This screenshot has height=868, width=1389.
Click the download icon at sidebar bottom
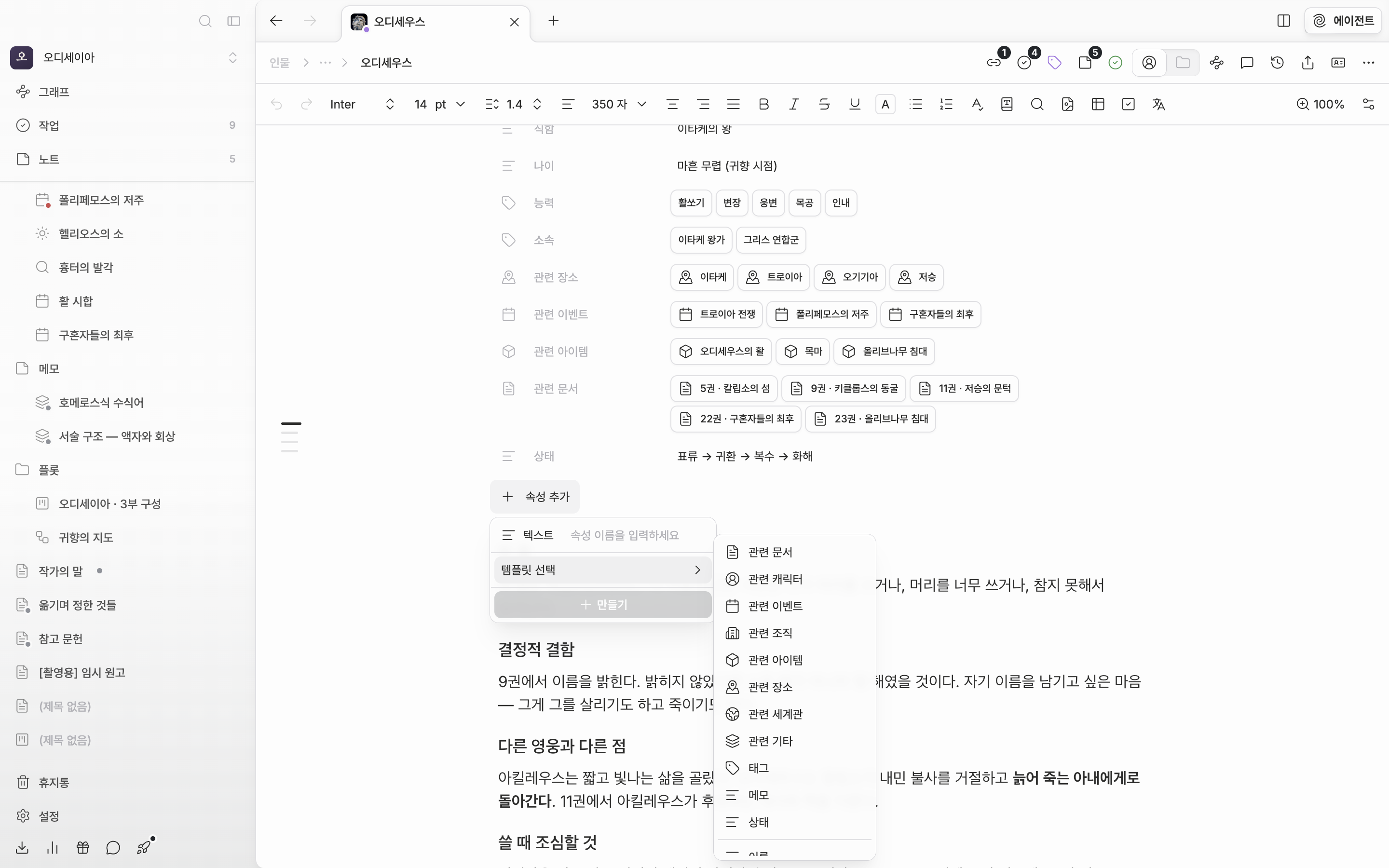22,847
